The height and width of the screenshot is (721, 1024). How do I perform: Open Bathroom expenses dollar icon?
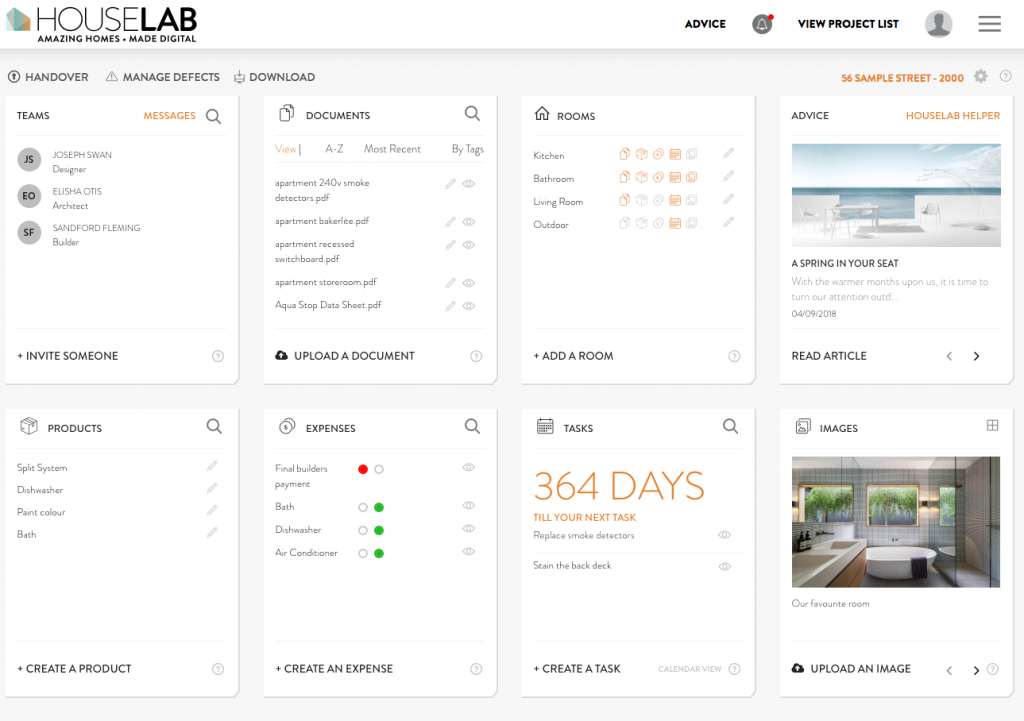point(658,177)
